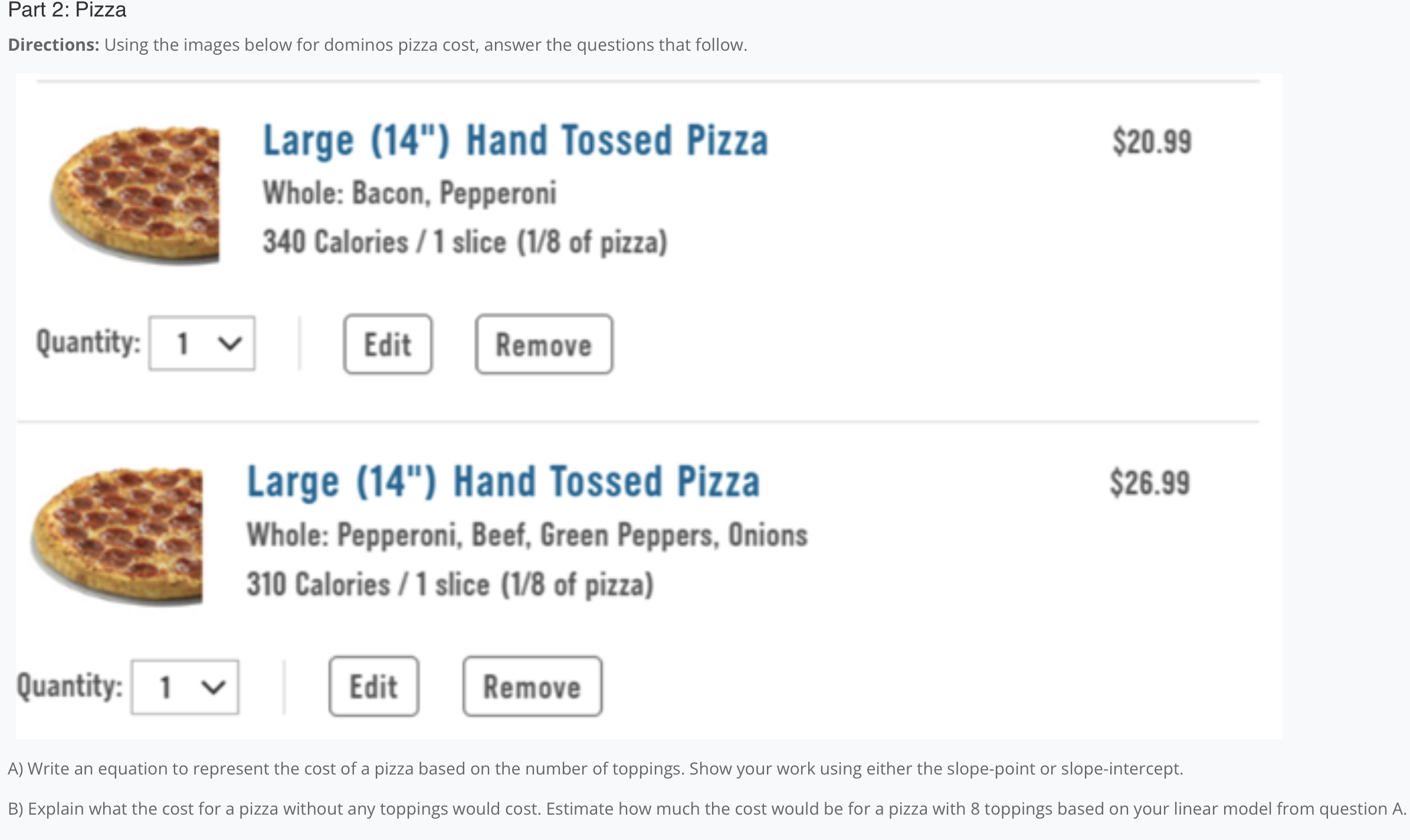Open the quantity dropdown for the $20.99 pizza
1410x840 pixels.
coord(202,343)
